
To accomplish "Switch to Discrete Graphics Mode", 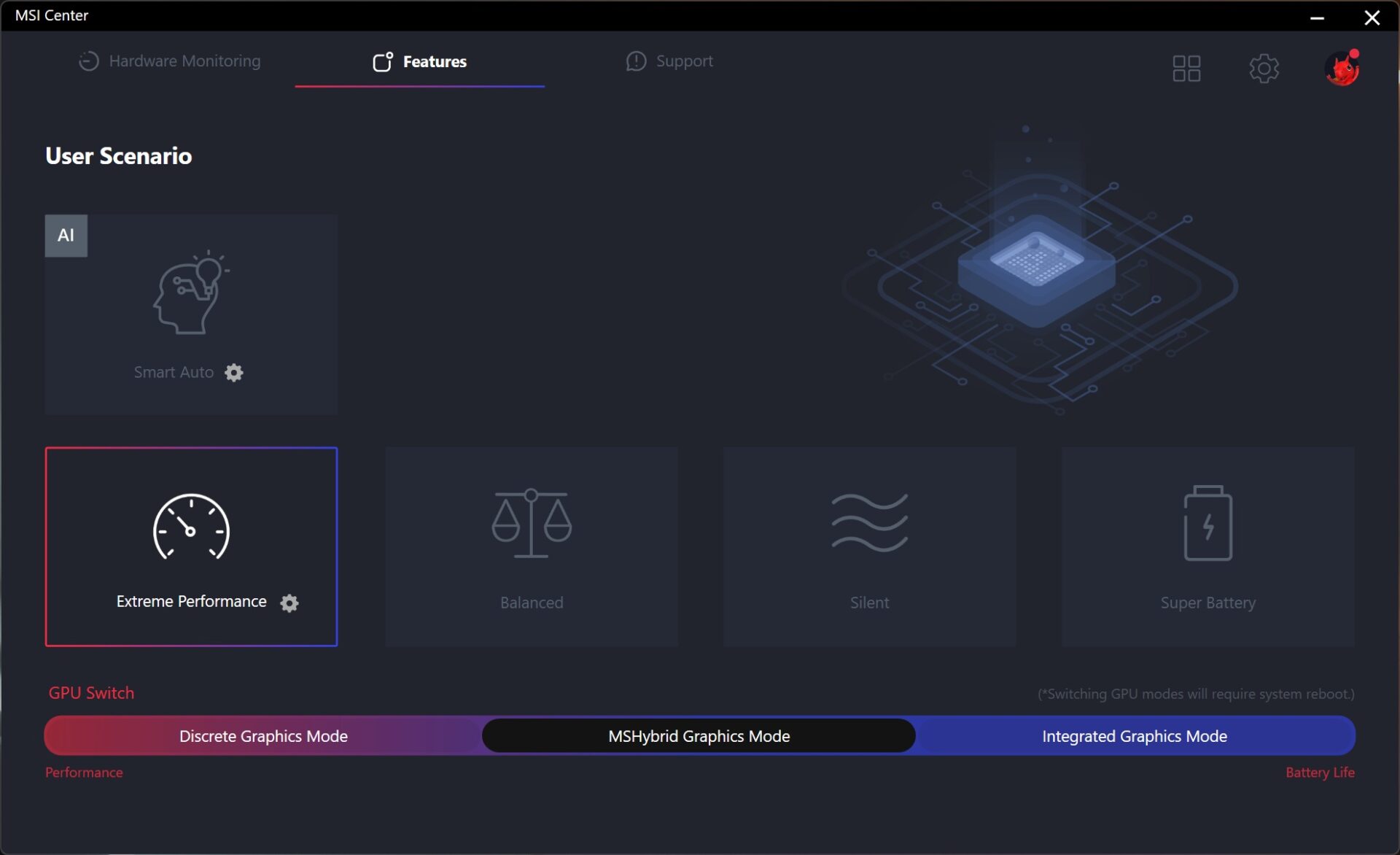I will pos(263,736).
